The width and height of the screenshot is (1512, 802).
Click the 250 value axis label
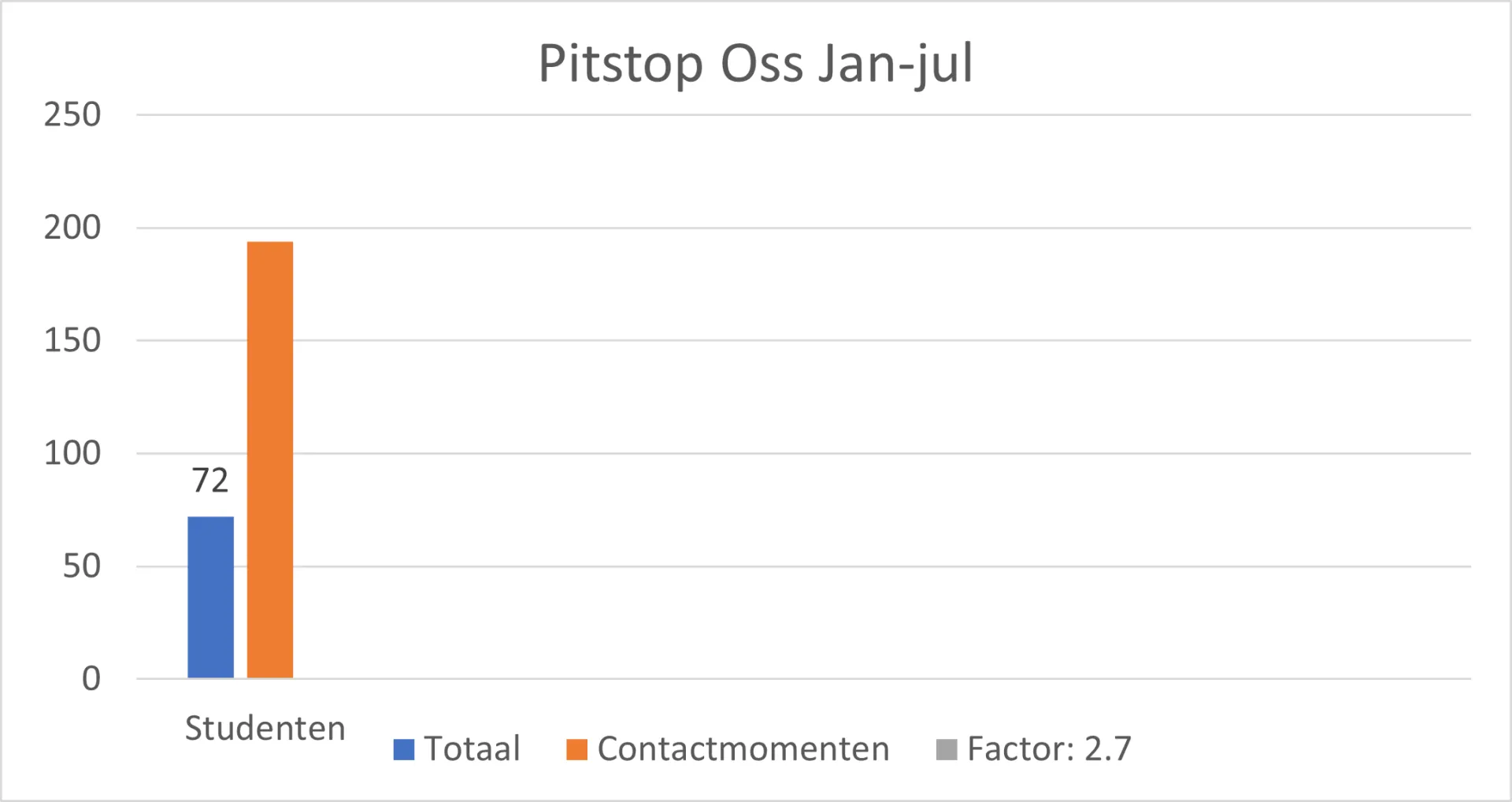pos(72,115)
